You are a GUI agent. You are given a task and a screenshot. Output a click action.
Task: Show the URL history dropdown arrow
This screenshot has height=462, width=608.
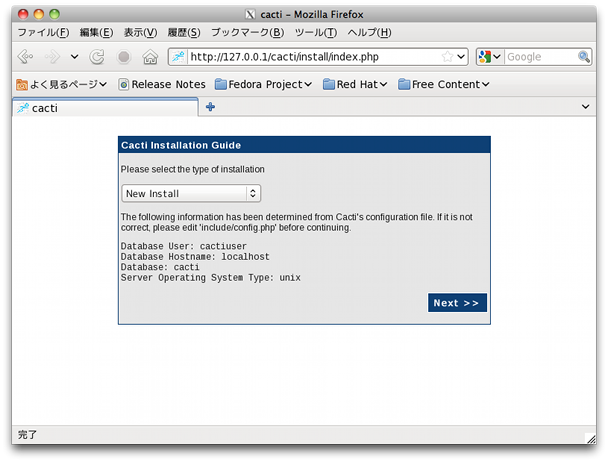(461, 57)
